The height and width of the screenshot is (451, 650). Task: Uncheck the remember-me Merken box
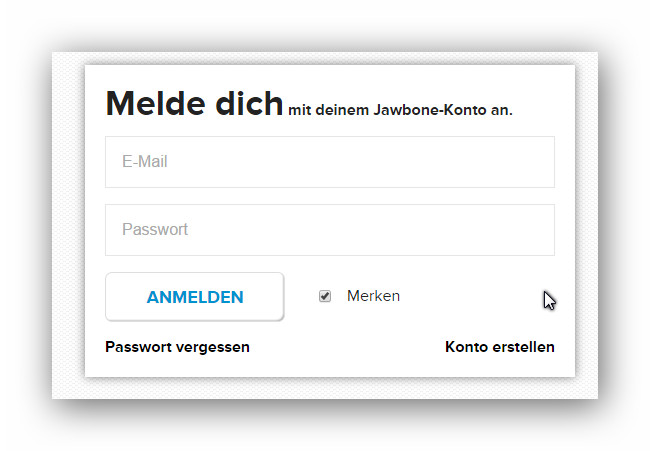point(325,296)
